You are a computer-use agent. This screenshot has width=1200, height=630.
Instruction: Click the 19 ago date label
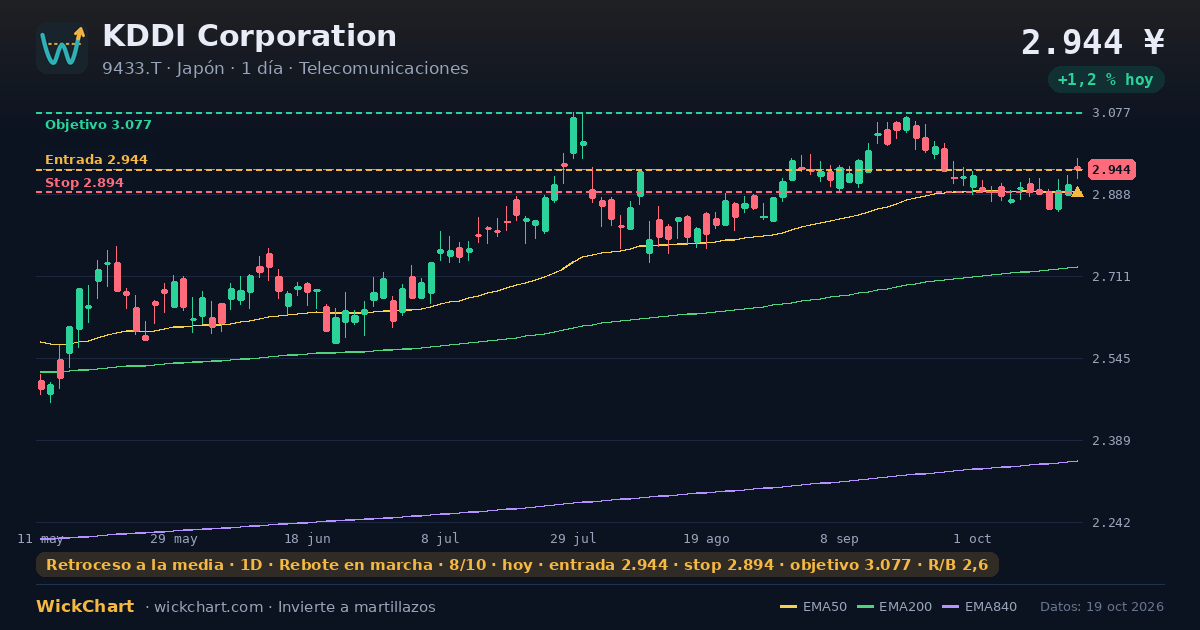coord(706,539)
